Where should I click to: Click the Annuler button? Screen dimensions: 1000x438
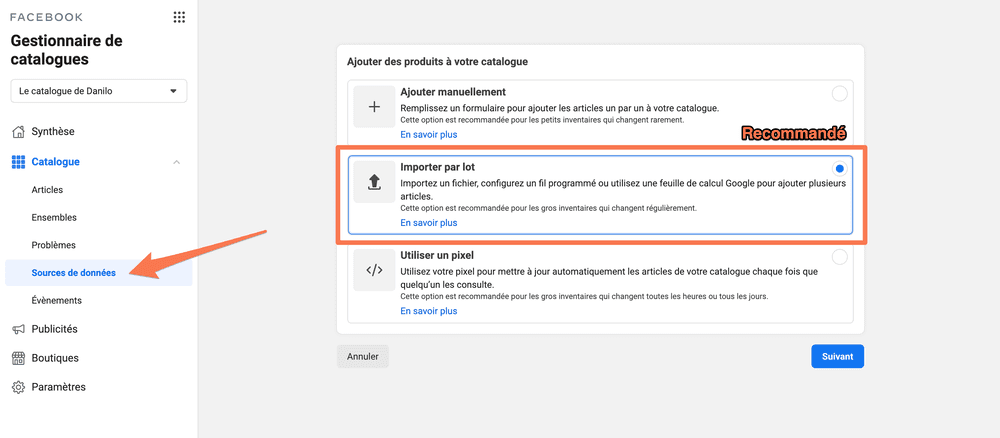pos(362,356)
